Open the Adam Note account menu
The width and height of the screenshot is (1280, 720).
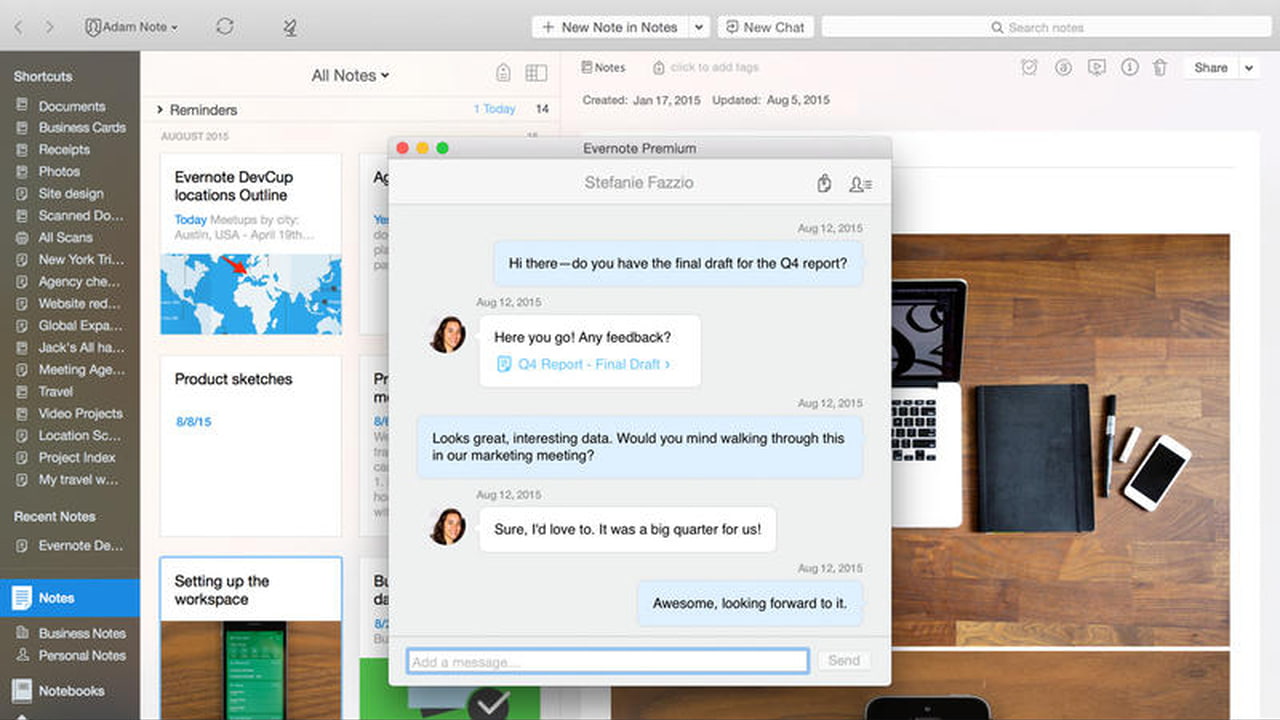pyautogui.click(x=132, y=27)
